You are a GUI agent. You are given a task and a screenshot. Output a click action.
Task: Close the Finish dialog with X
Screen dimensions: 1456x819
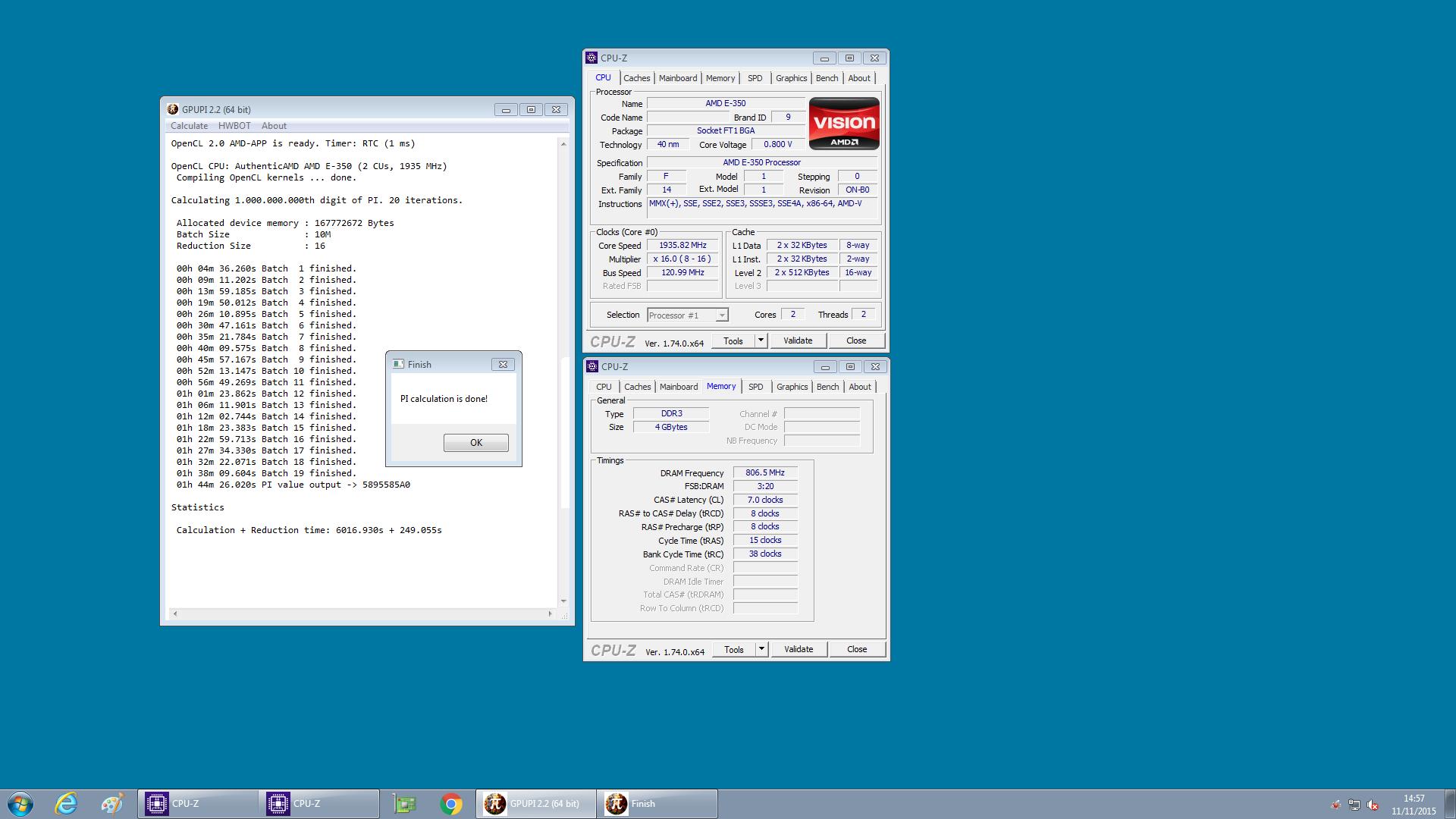pyautogui.click(x=503, y=365)
